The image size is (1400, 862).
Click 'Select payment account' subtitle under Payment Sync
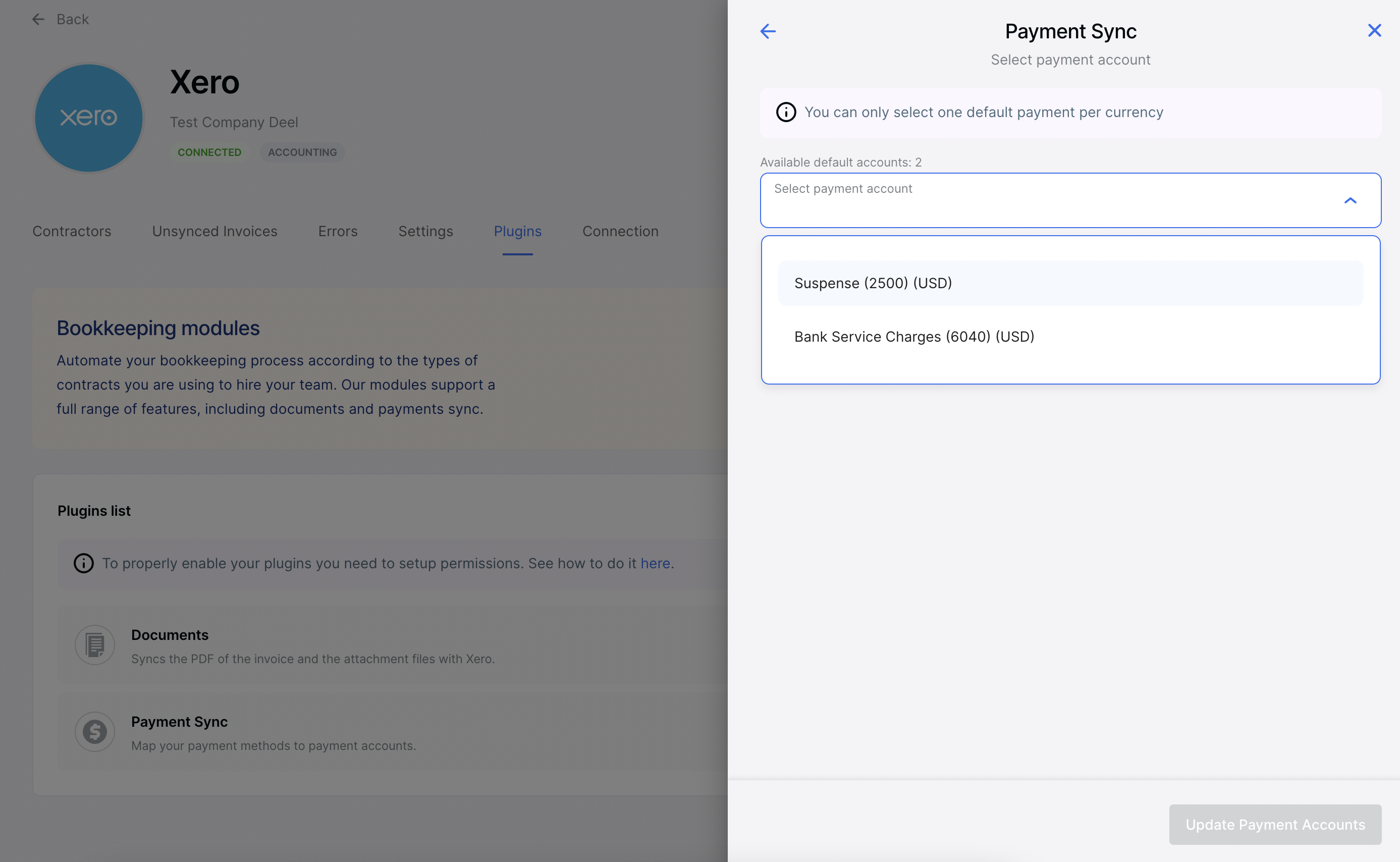click(x=1070, y=60)
